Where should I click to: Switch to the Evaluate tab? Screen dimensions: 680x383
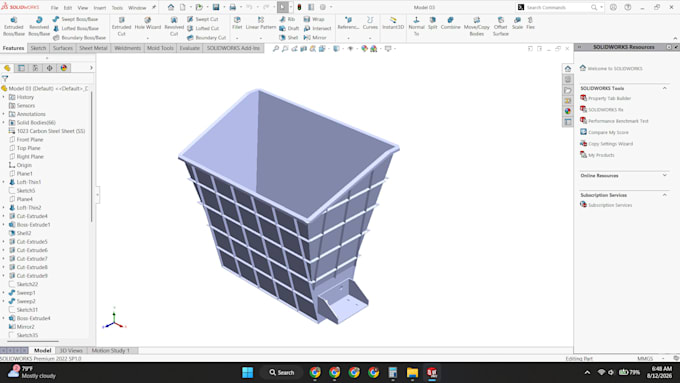(190, 48)
